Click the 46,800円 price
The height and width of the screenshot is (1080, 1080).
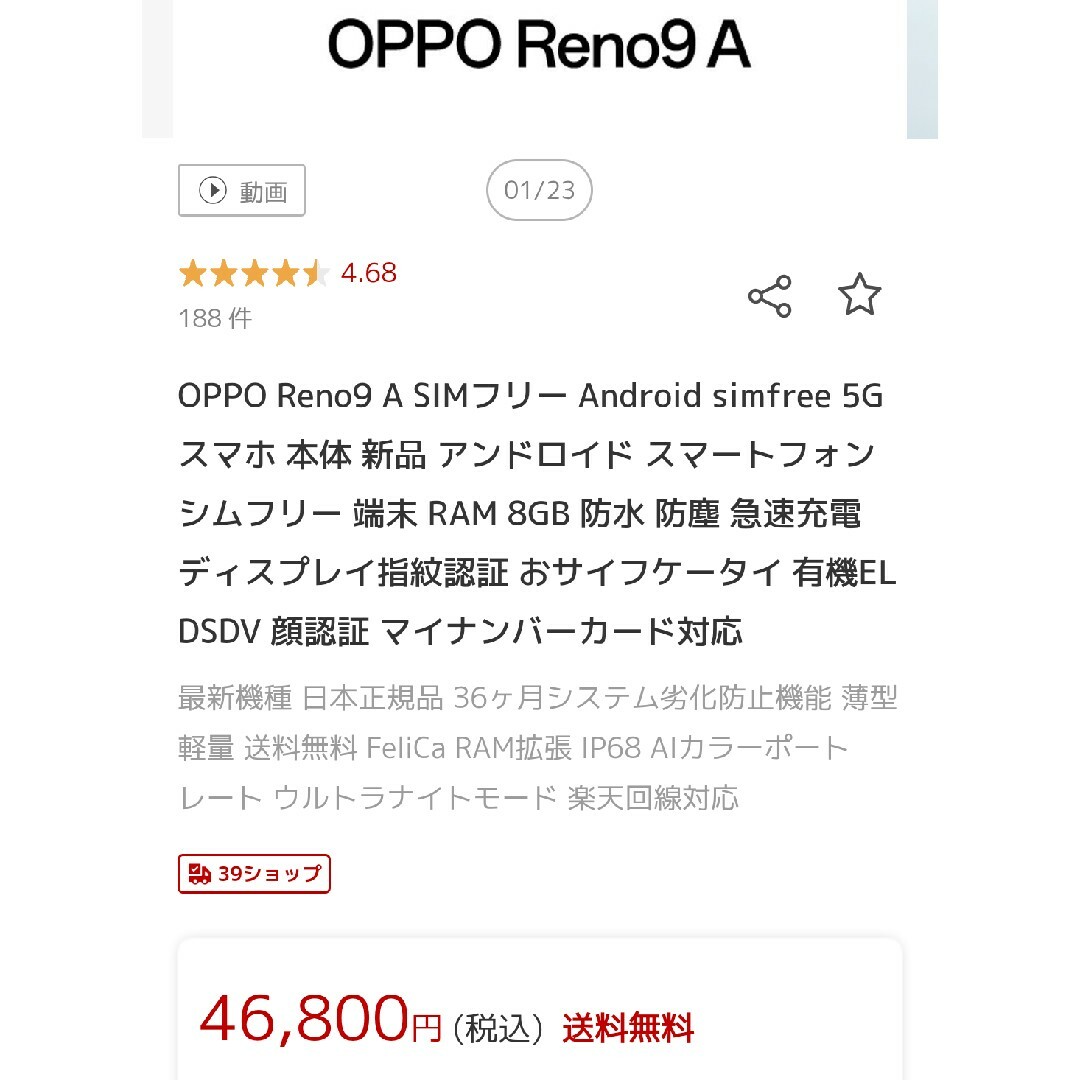tap(320, 1019)
